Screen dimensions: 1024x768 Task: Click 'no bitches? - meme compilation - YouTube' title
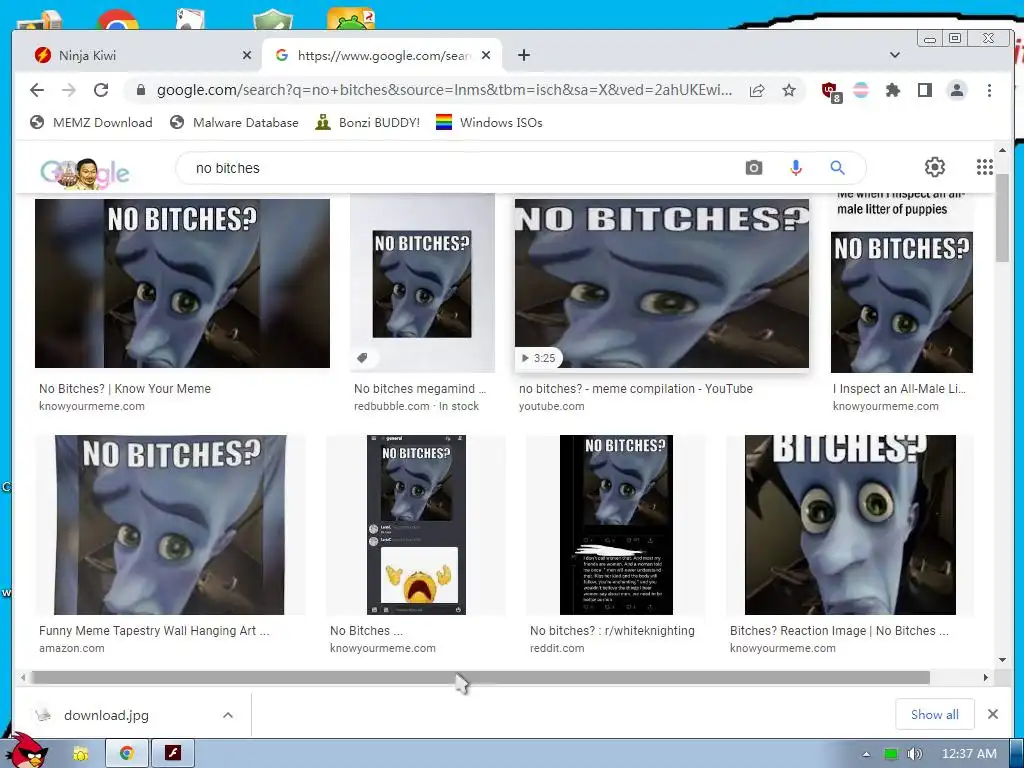(635, 389)
